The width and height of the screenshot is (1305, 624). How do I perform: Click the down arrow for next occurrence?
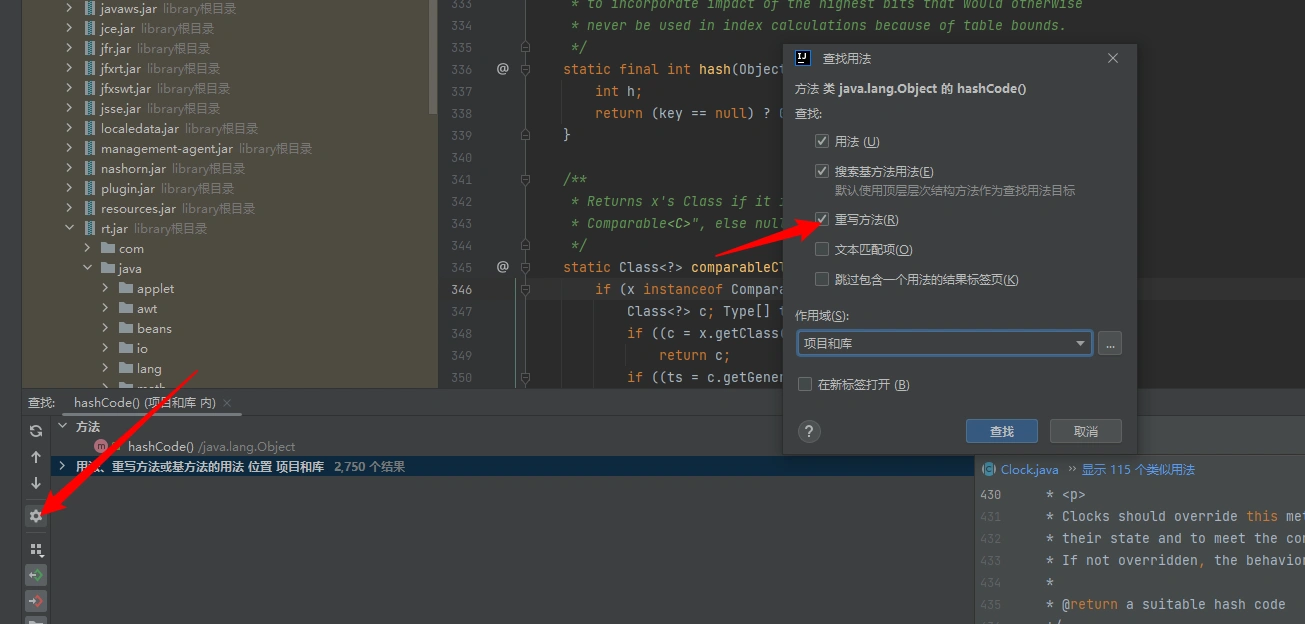(x=36, y=483)
